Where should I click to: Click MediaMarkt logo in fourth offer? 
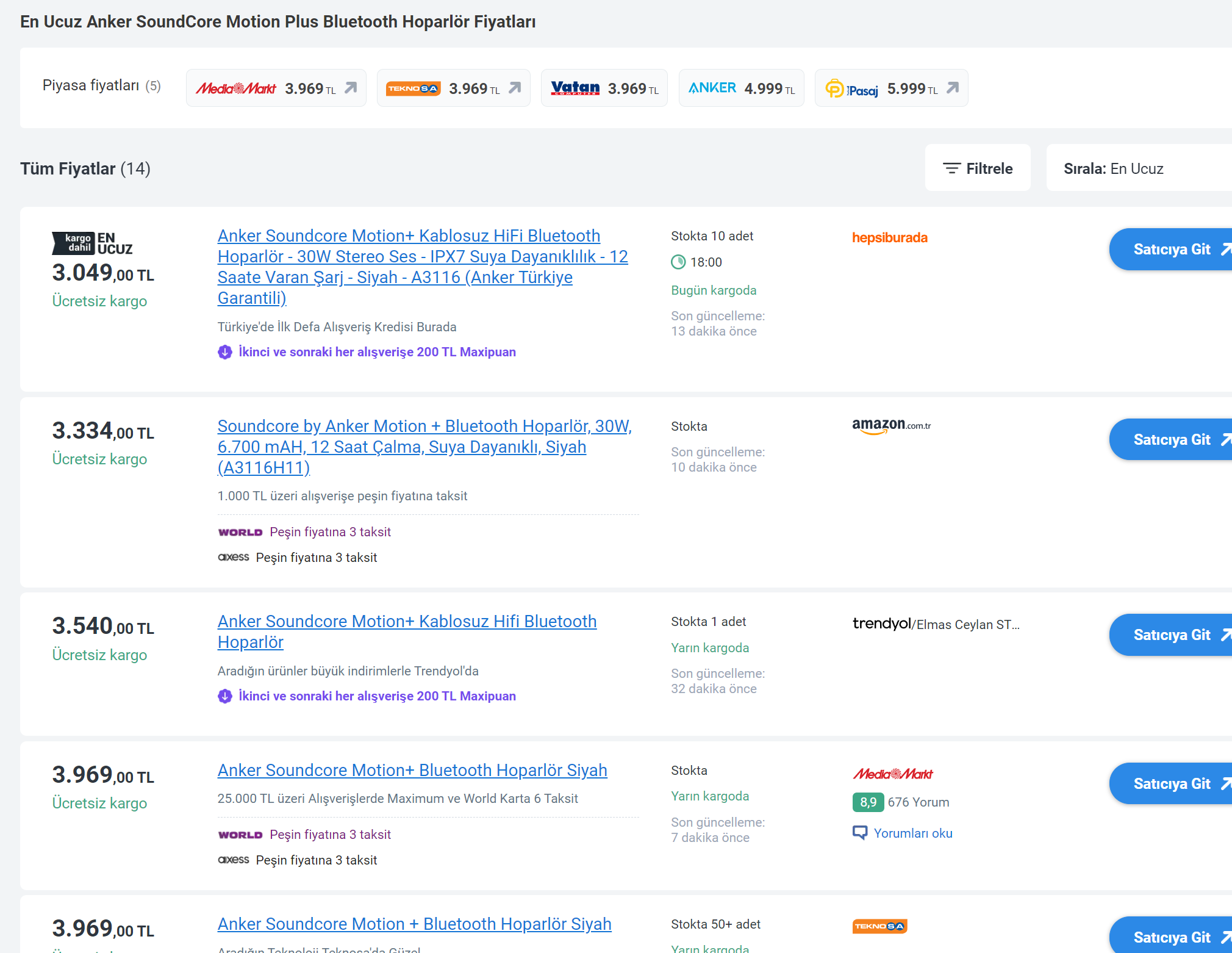pyautogui.click(x=893, y=774)
